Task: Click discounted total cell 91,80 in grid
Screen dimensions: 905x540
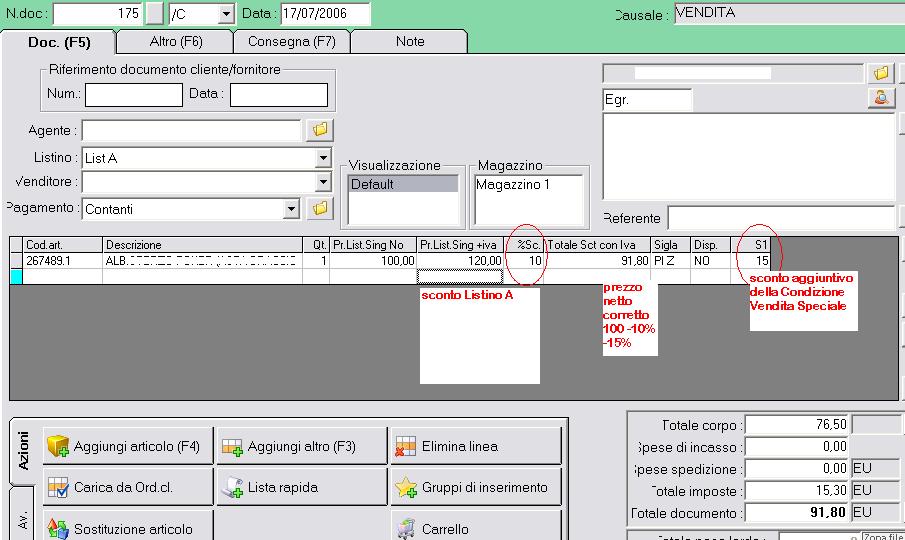Action: (597, 261)
